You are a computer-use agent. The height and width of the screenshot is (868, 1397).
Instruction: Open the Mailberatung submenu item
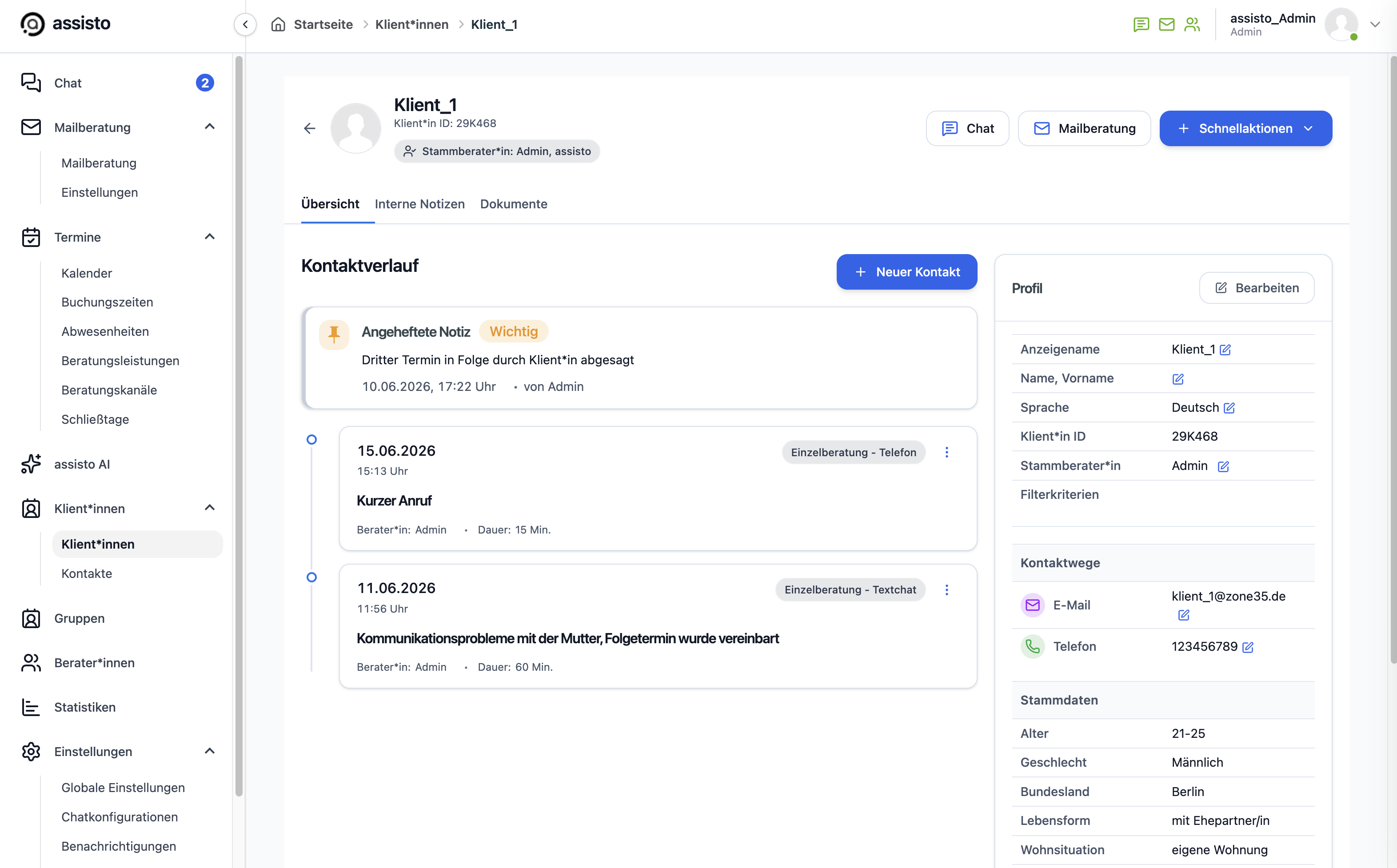tap(99, 163)
